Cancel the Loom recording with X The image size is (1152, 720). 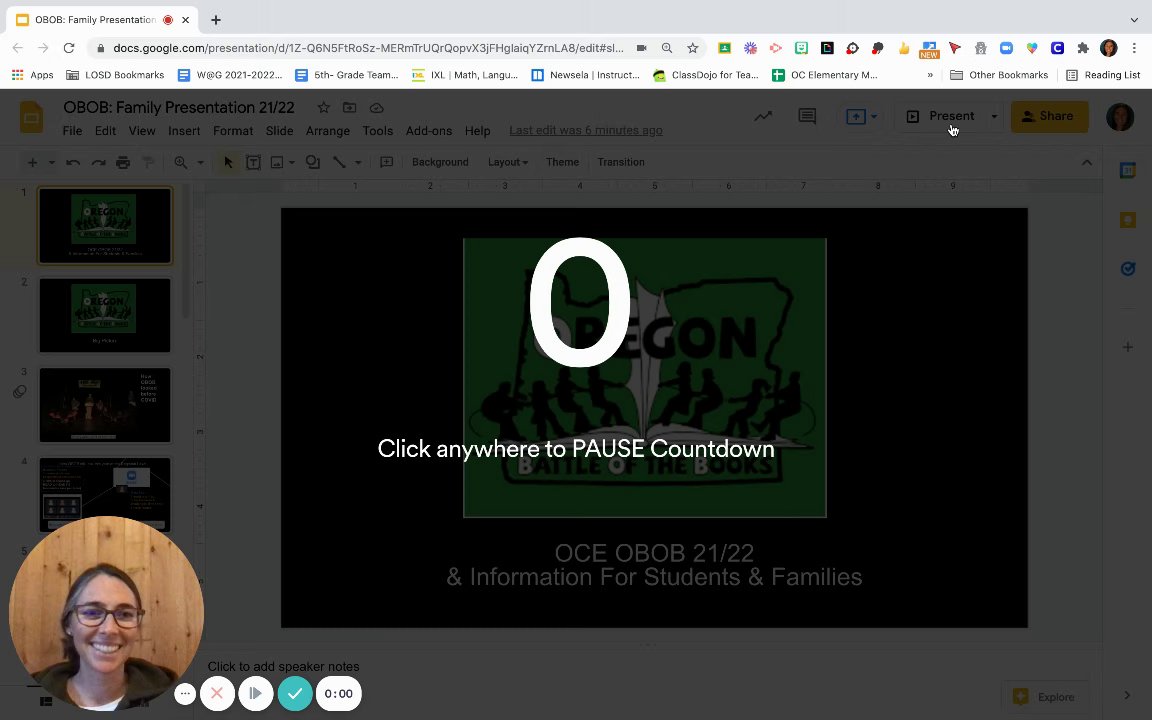click(217, 694)
